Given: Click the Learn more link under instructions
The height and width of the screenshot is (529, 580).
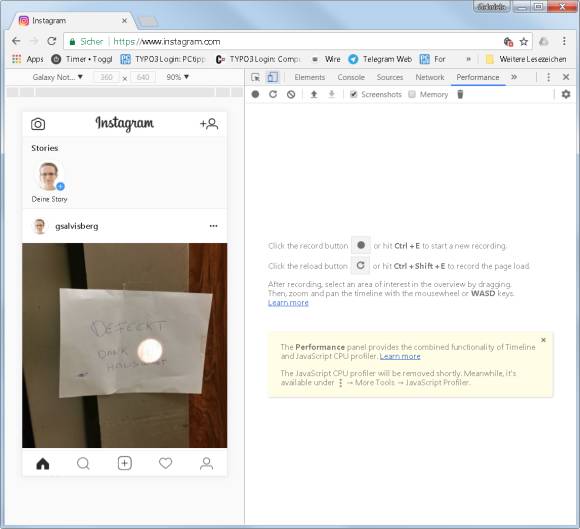Looking at the screenshot, I should [288, 303].
